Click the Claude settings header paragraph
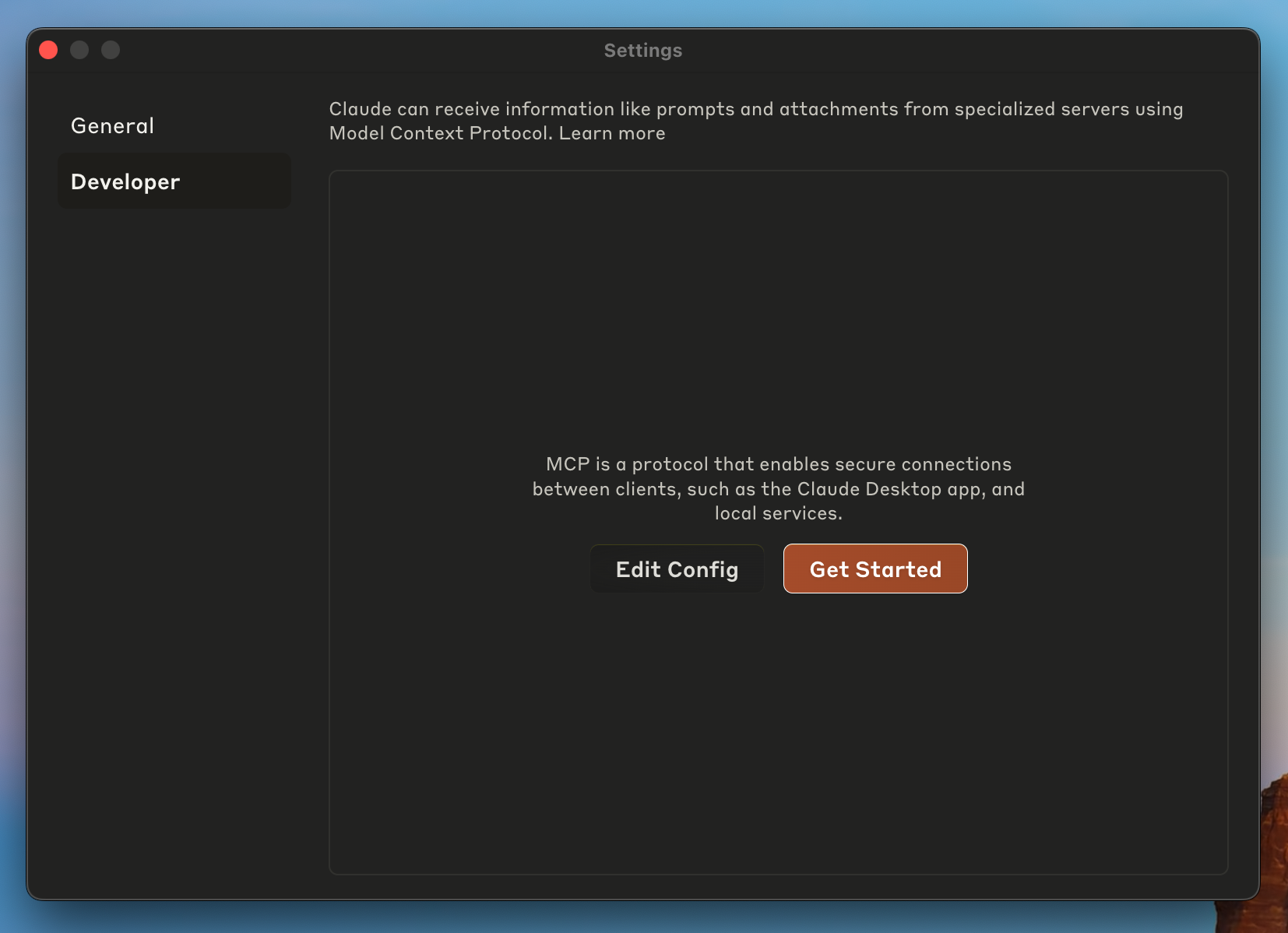This screenshot has width=1288, height=933. point(755,121)
